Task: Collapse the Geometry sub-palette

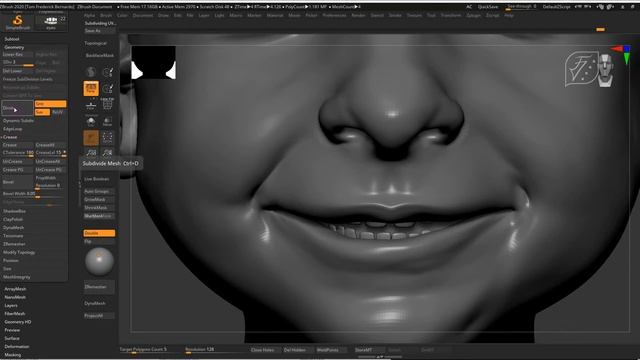Action: (x=14, y=47)
